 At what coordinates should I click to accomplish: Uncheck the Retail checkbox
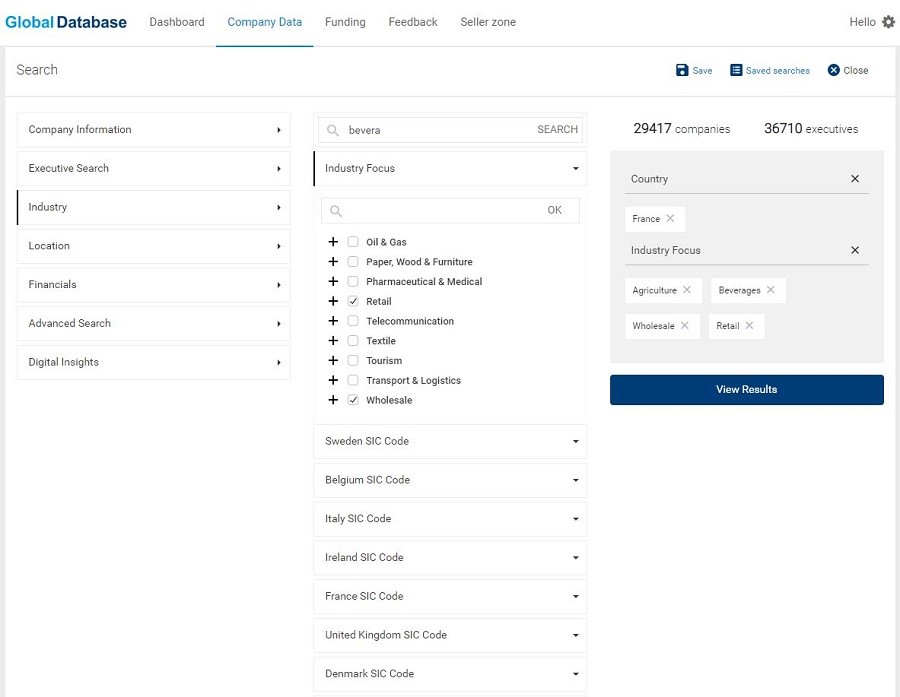click(353, 301)
